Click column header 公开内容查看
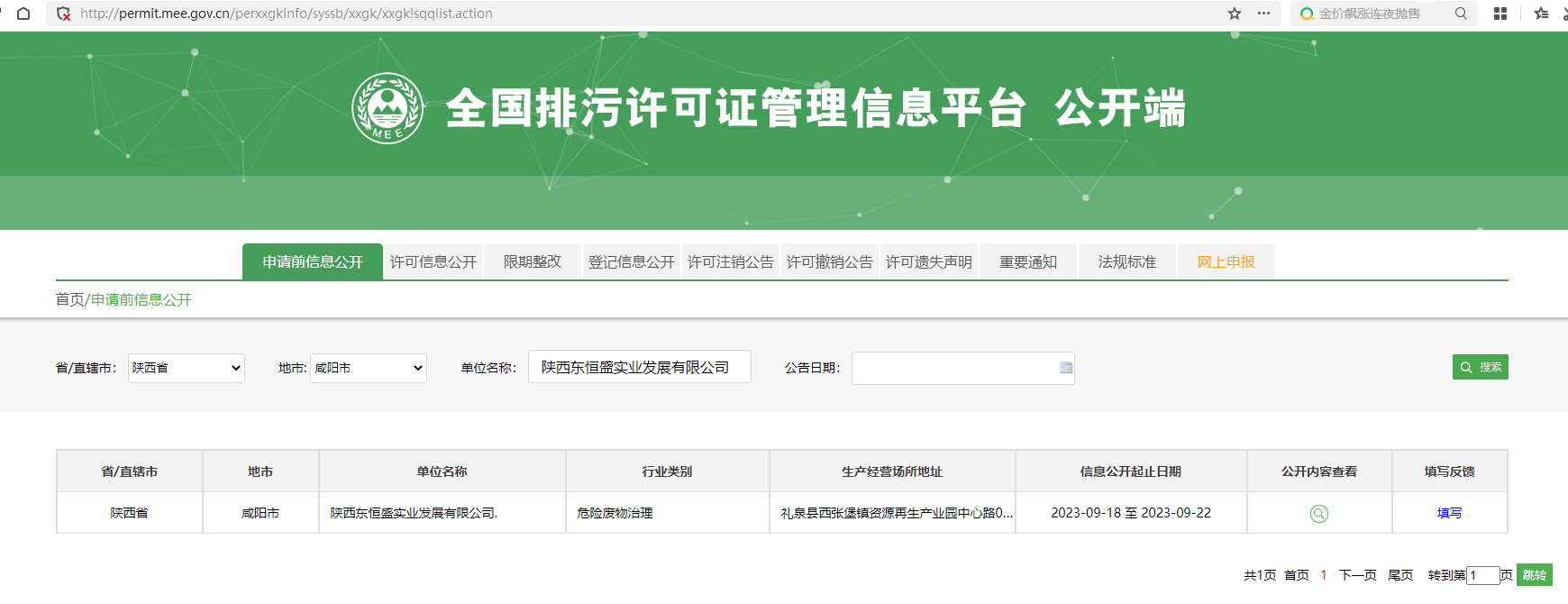Screen dimensions: 1568x604 (x=1319, y=471)
